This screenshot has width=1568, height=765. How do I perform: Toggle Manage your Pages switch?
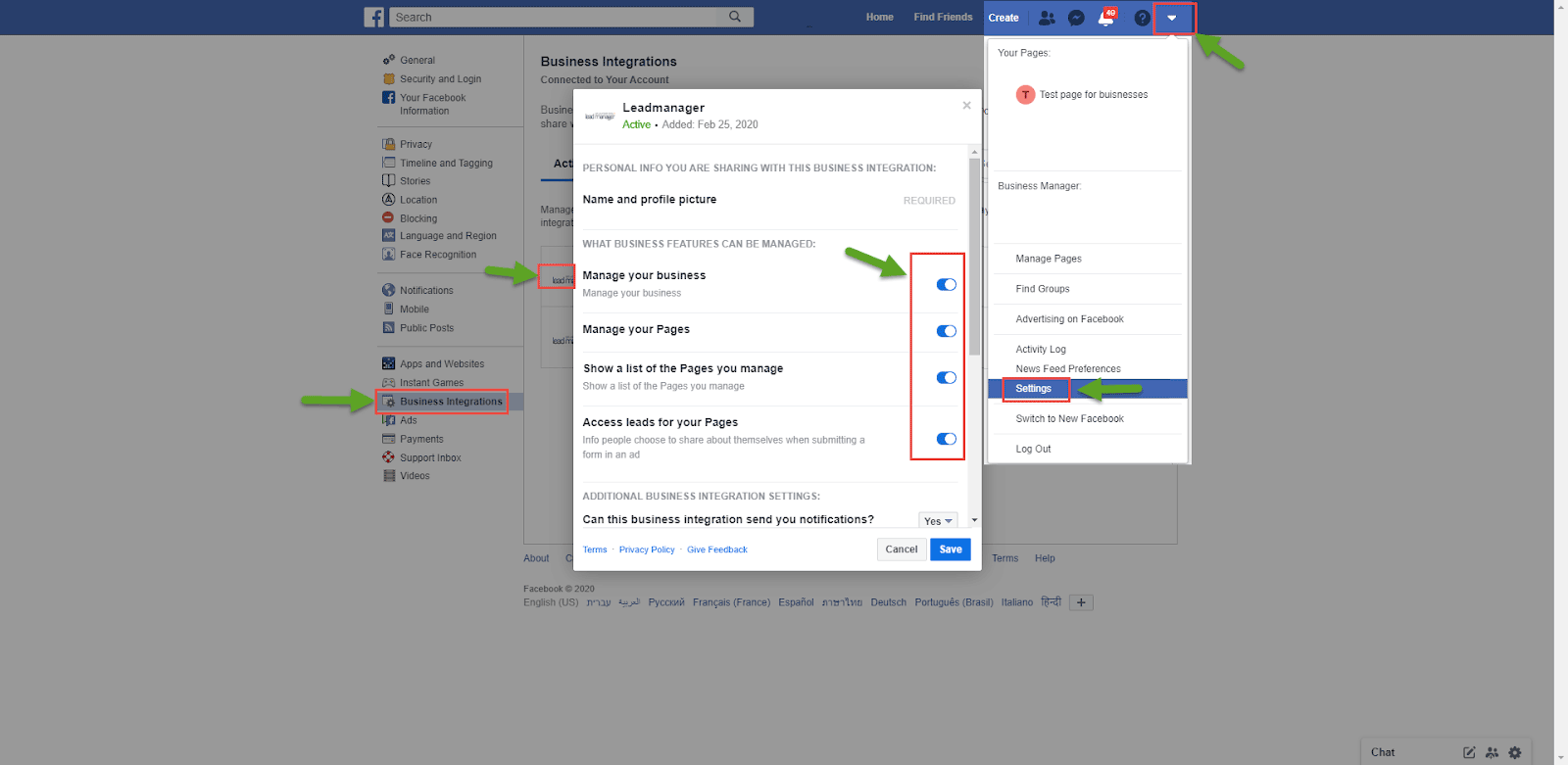click(x=946, y=331)
